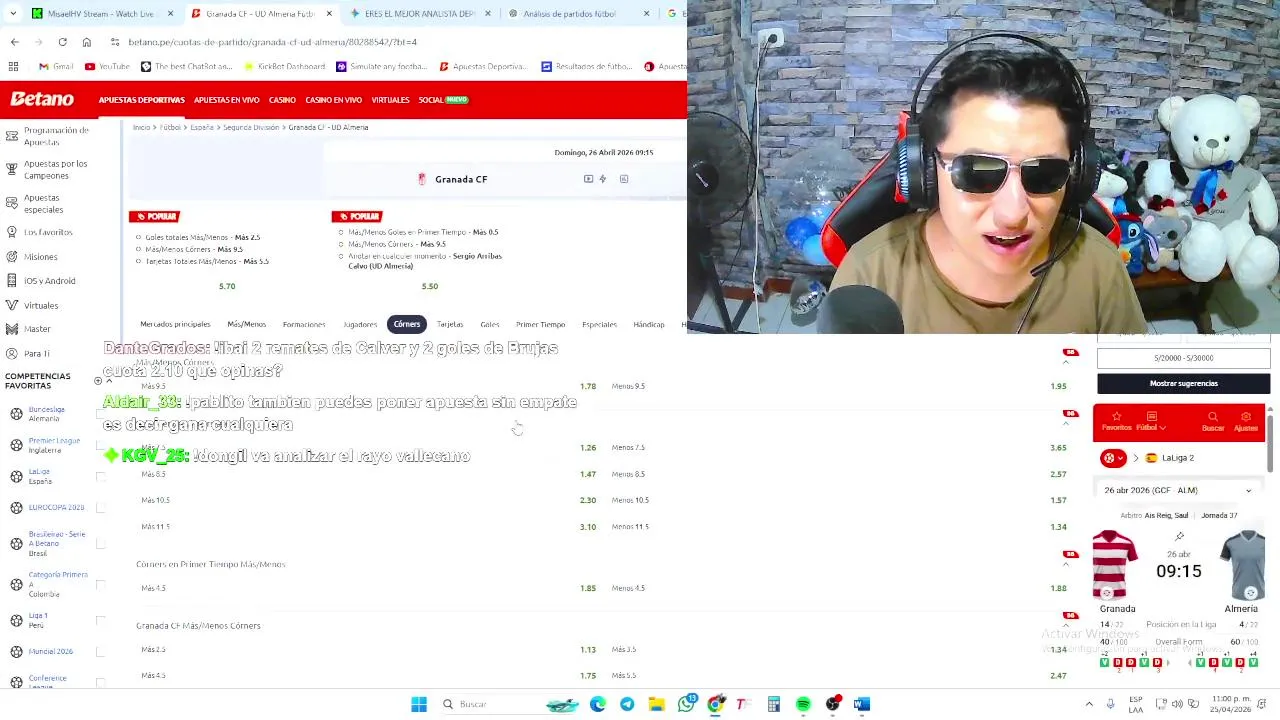
Task: Open Segunda División breadcrumb link
Action: [x=251, y=127]
